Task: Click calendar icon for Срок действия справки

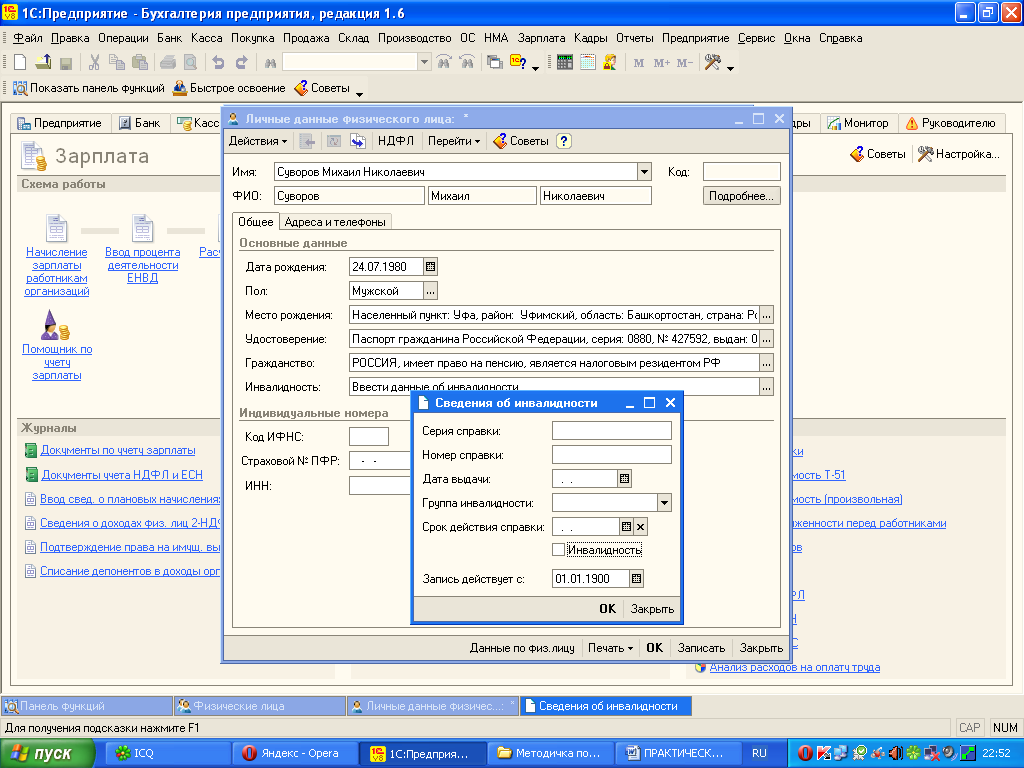Action: pyautogui.click(x=626, y=526)
